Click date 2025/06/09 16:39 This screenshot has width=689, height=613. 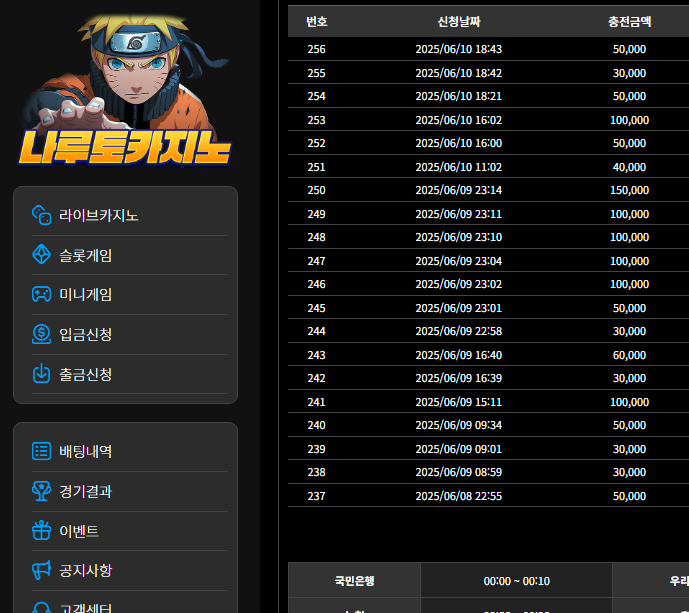pyautogui.click(x=459, y=378)
